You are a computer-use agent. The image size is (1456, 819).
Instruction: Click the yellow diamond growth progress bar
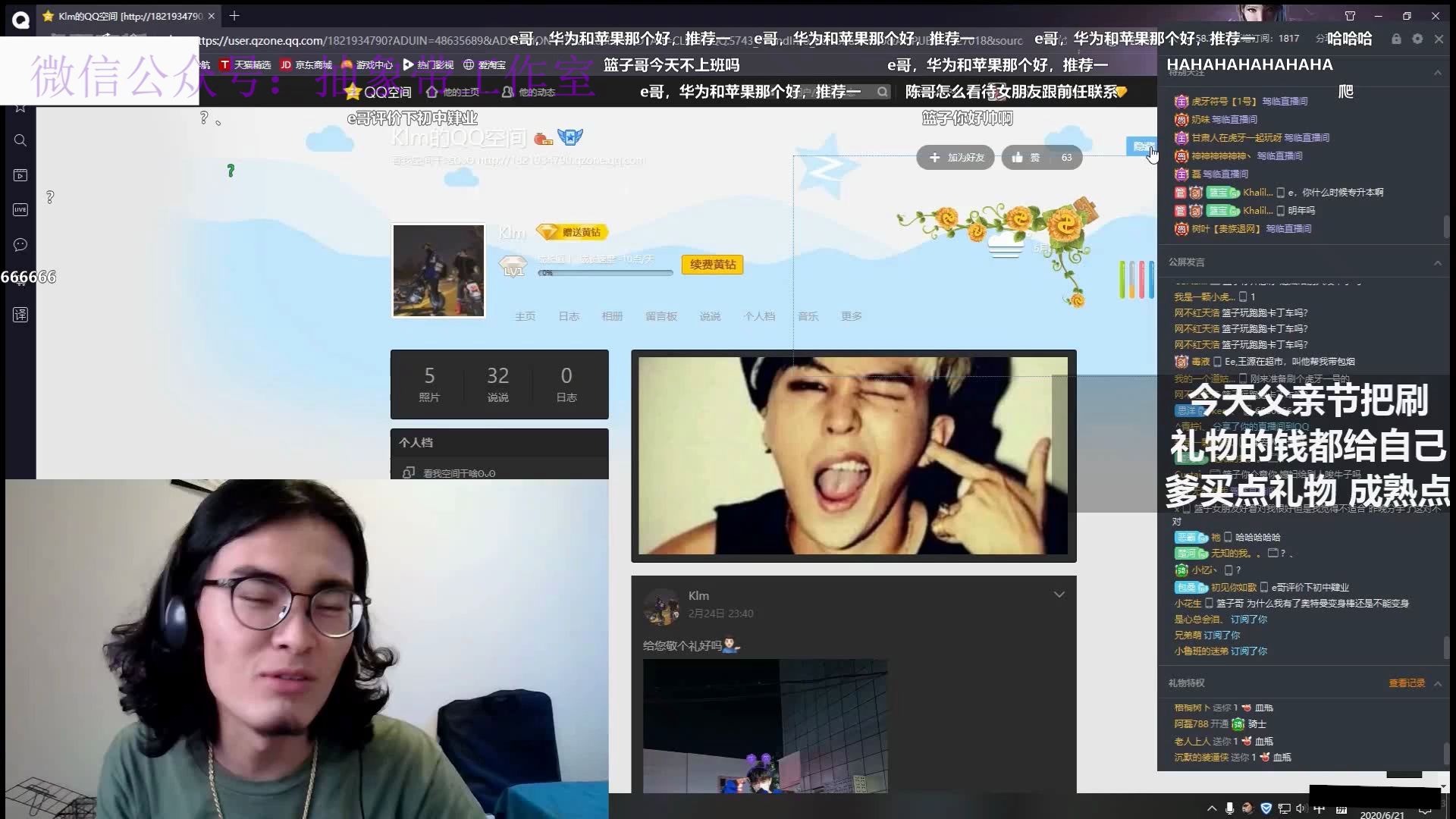[x=605, y=272]
